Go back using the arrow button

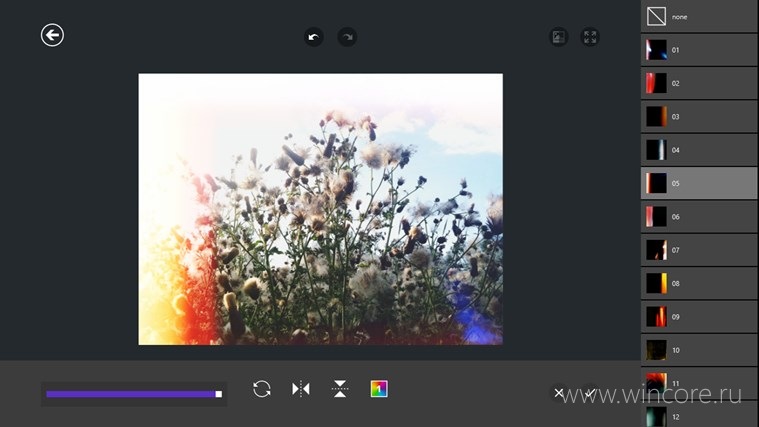point(52,35)
